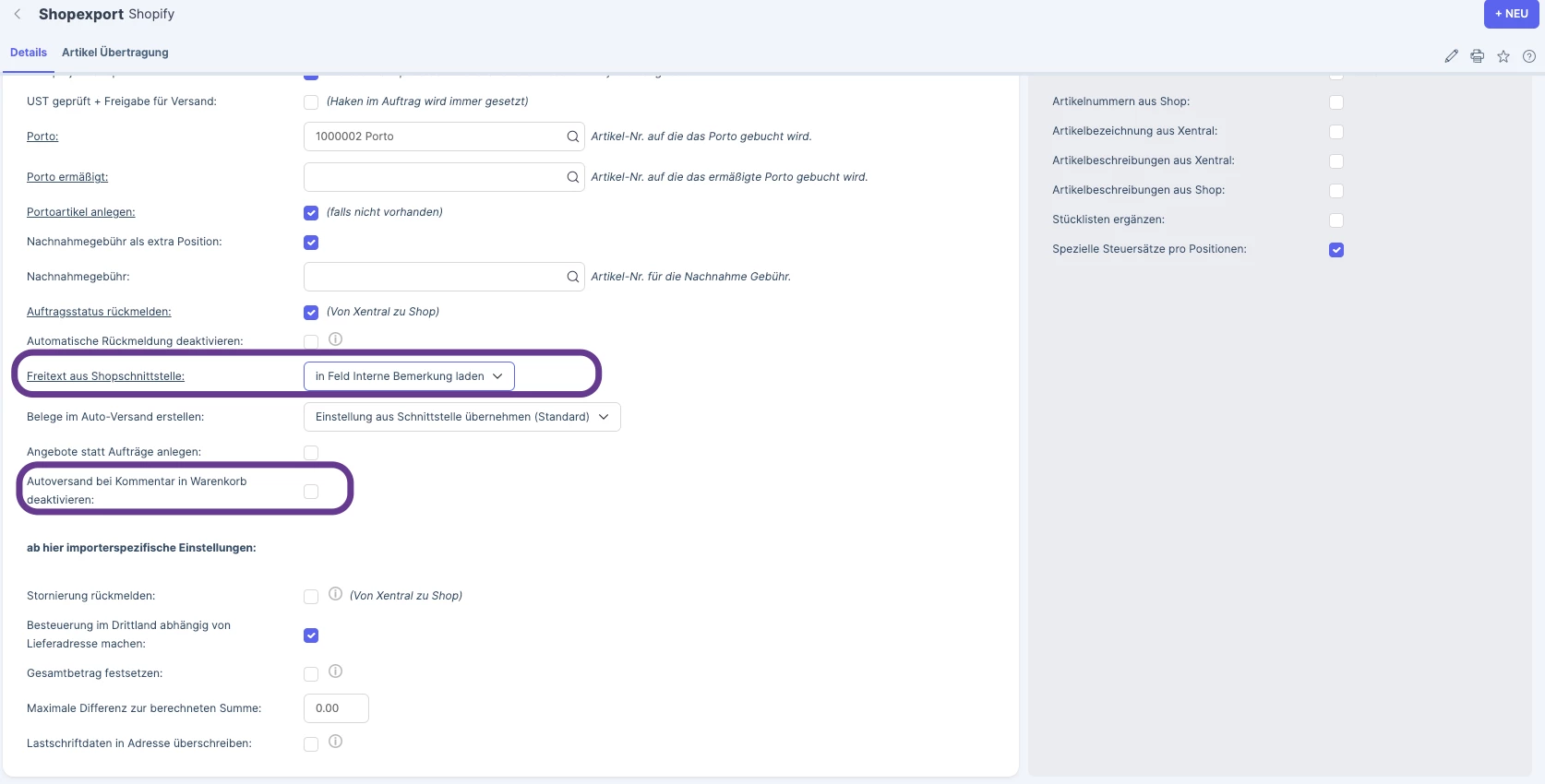Screen dimensions: 1545x784
Task: Click the + NEU button
Action: pyautogui.click(x=1512, y=14)
